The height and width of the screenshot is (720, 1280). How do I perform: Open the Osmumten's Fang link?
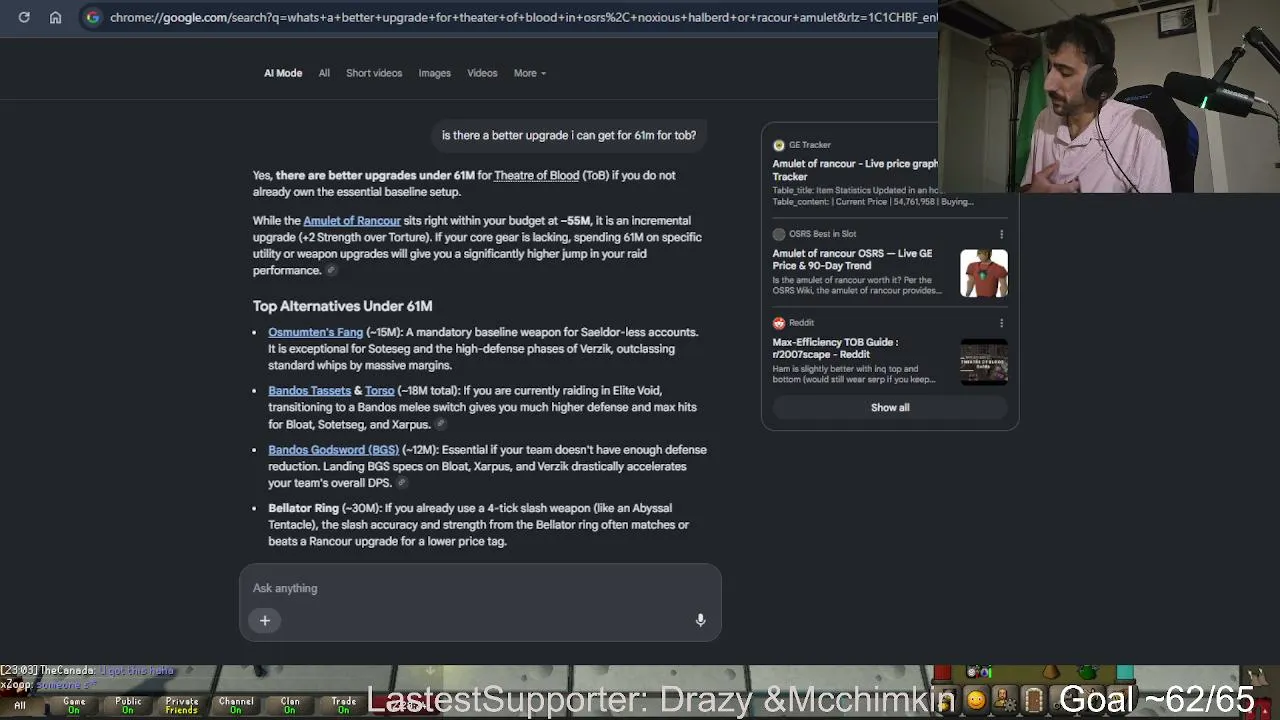point(315,332)
